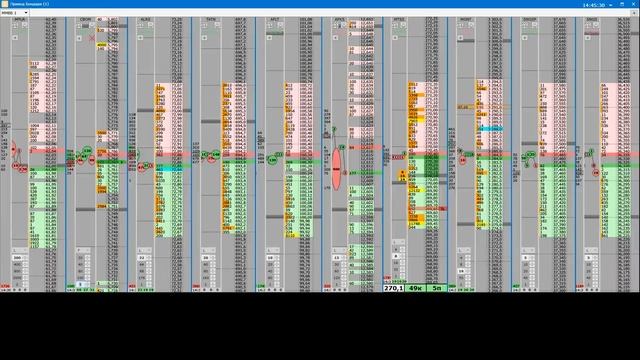Select the TATN ticker header
The width and height of the screenshot is (640, 360).
coord(211,19)
